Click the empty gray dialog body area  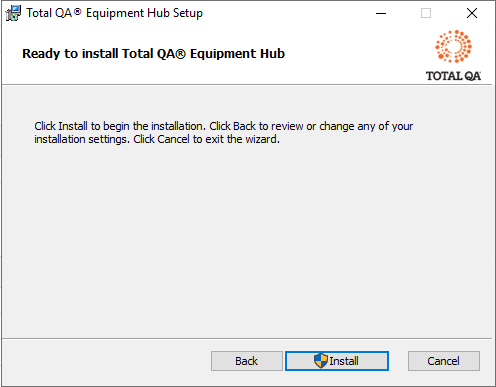(x=247, y=240)
